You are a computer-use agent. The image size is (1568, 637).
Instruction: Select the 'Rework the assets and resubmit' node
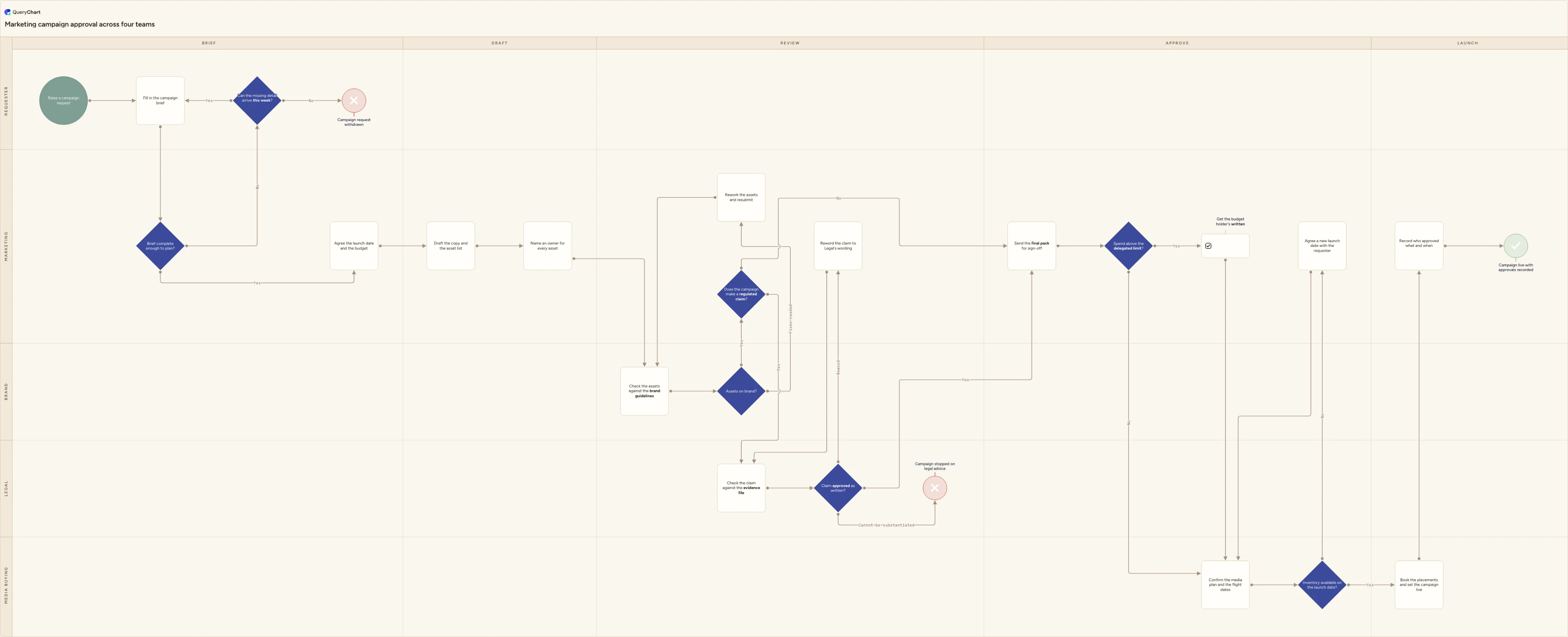(x=741, y=197)
